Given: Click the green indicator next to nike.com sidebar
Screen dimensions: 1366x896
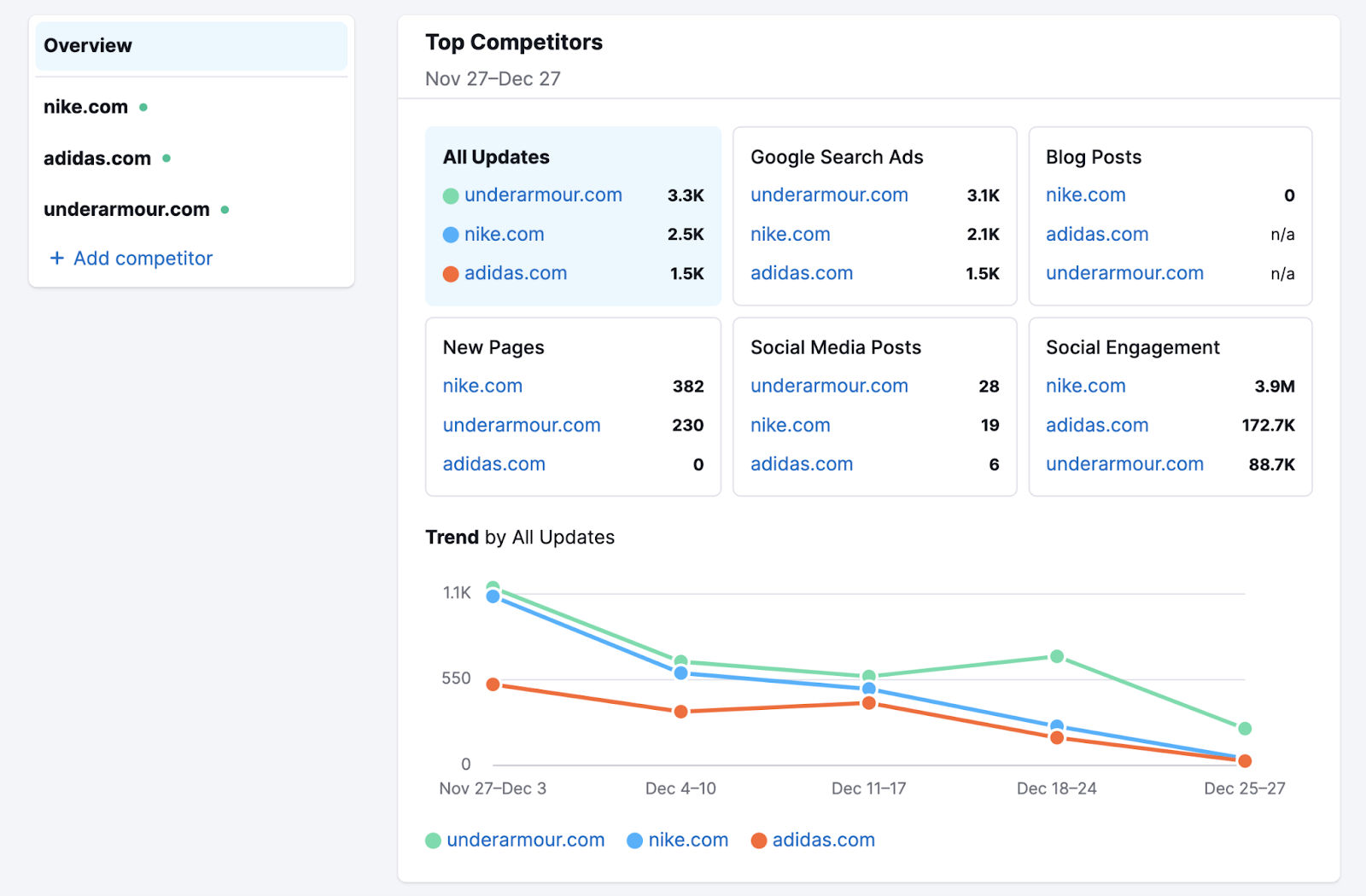Looking at the screenshot, I should pos(143,107).
